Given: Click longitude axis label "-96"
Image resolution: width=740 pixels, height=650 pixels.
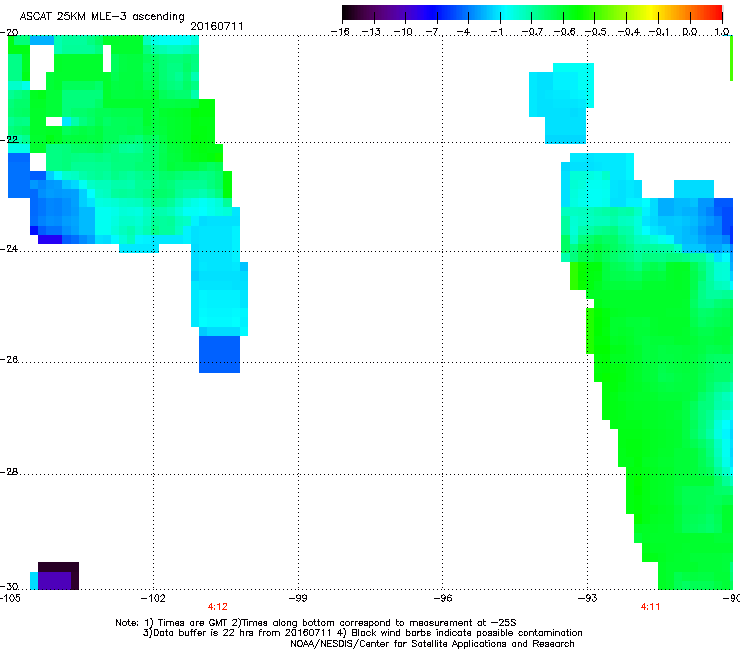Looking at the screenshot, I should pos(443,599).
